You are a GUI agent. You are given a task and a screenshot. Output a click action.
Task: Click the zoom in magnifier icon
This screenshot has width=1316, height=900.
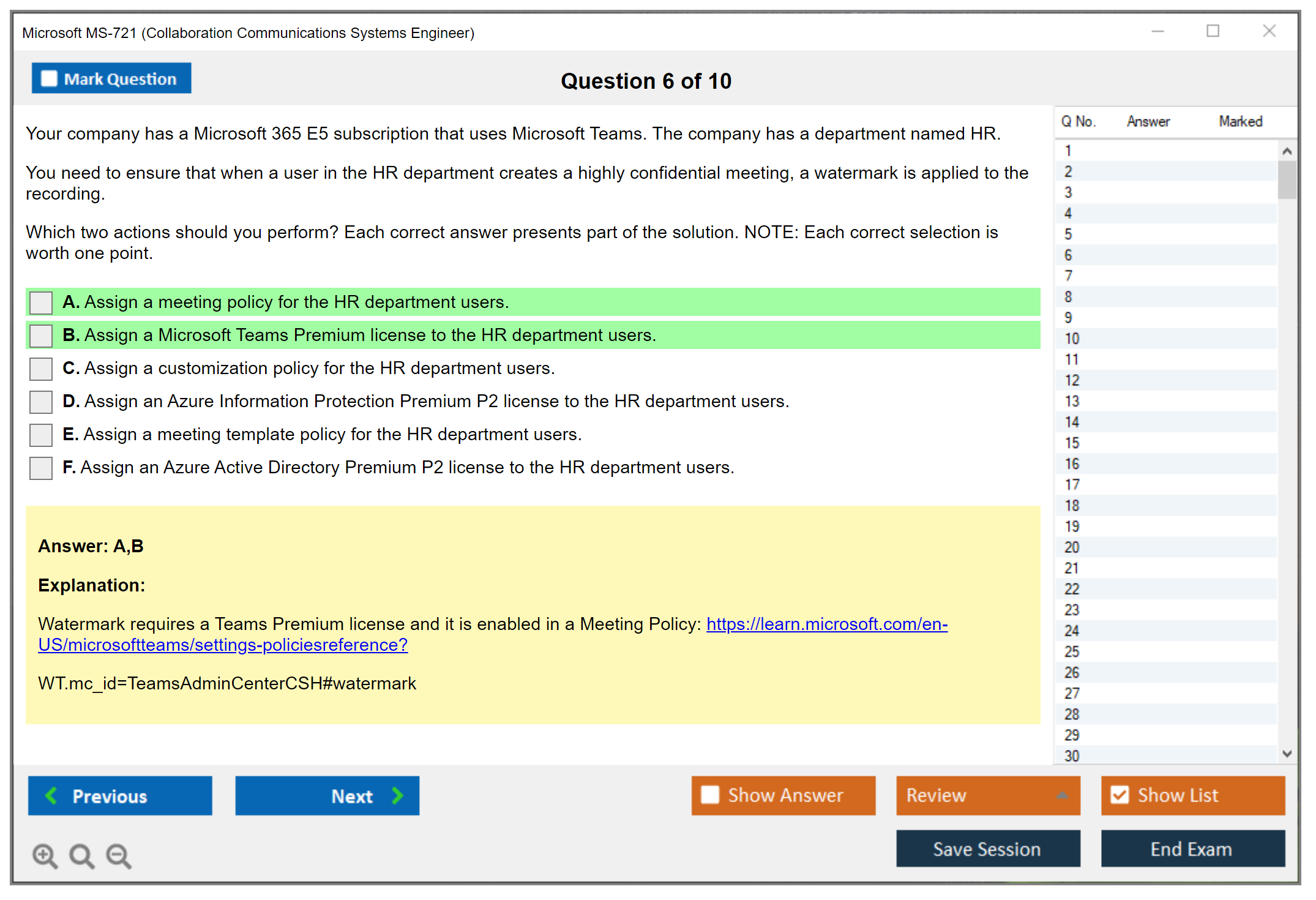coord(45,855)
